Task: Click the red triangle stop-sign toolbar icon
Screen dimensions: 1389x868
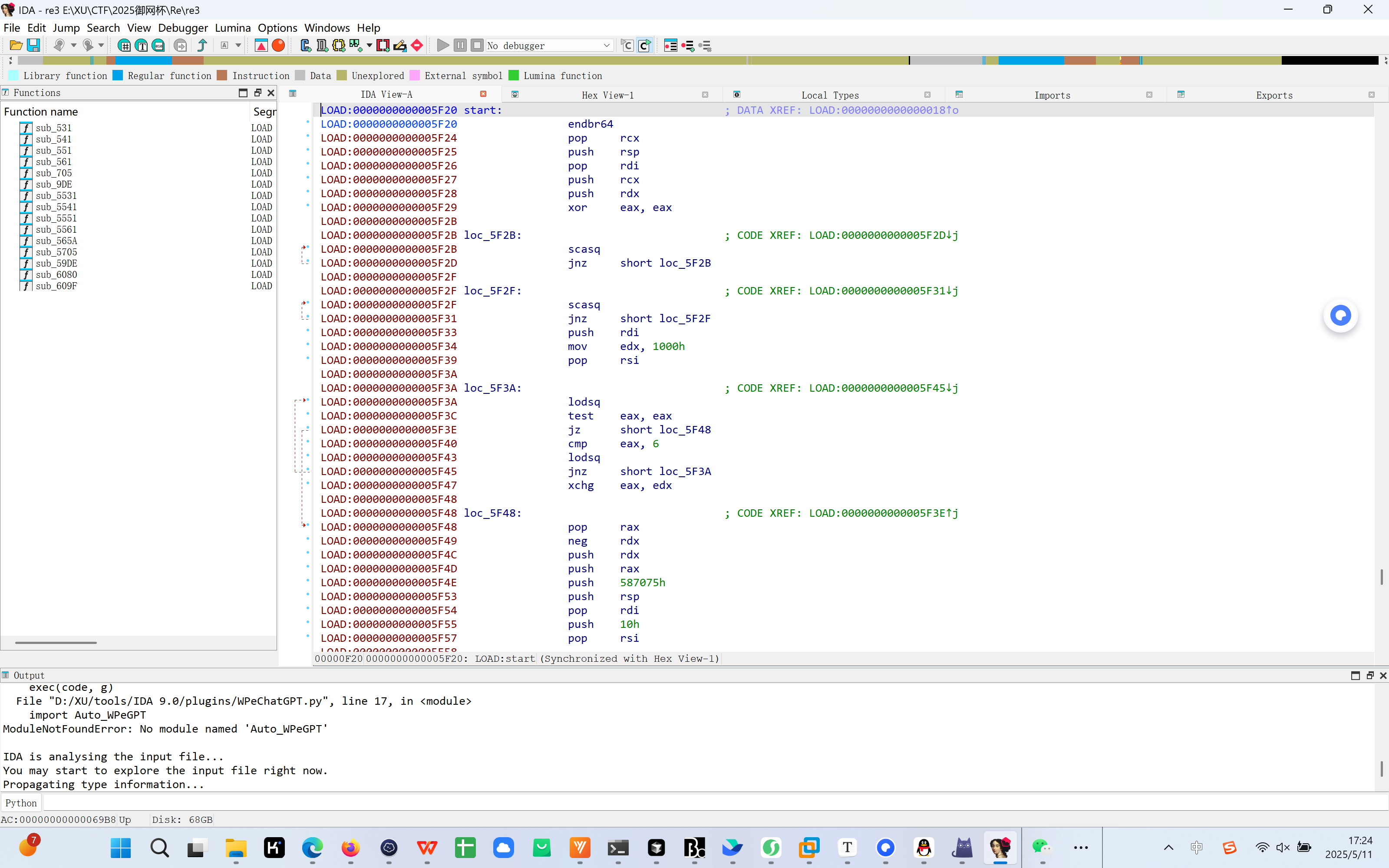Action: click(x=261, y=45)
